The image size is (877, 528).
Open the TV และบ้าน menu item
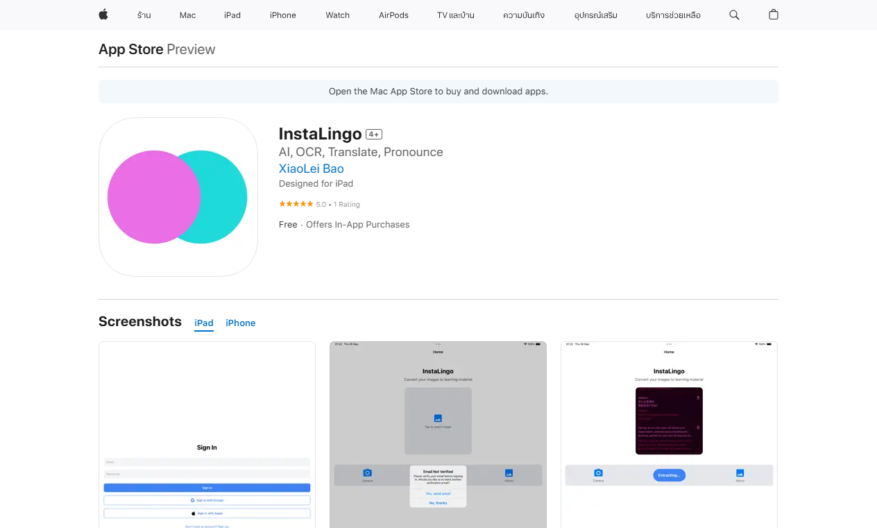tap(455, 15)
